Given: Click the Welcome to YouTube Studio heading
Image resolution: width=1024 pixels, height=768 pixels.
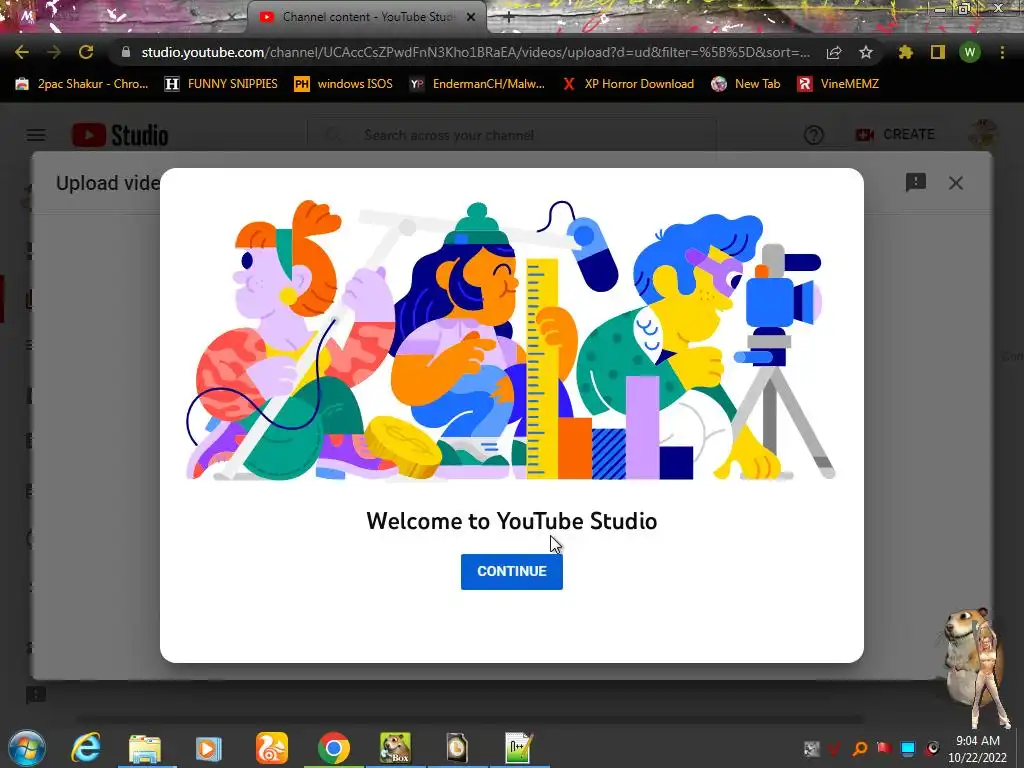Looking at the screenshot, I should [x=512, y=521].
